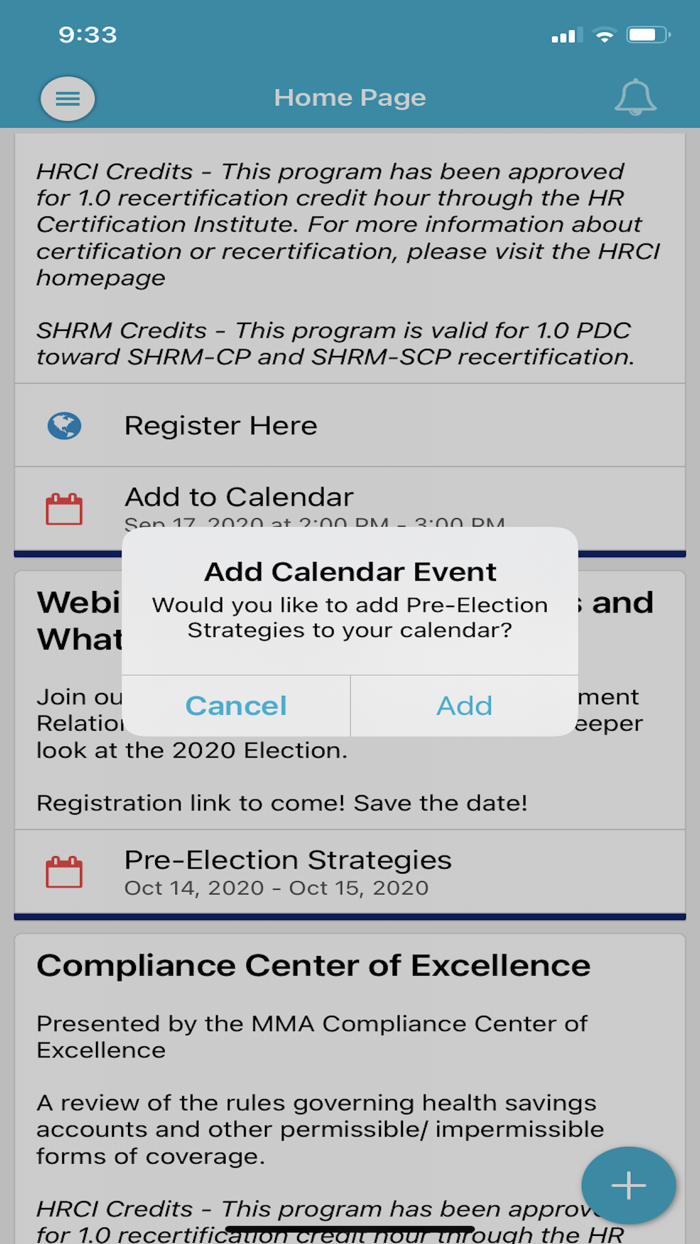Open the Register Here link
The width and height of the screenshot is (700, 1244).
(x=221, y=426)
